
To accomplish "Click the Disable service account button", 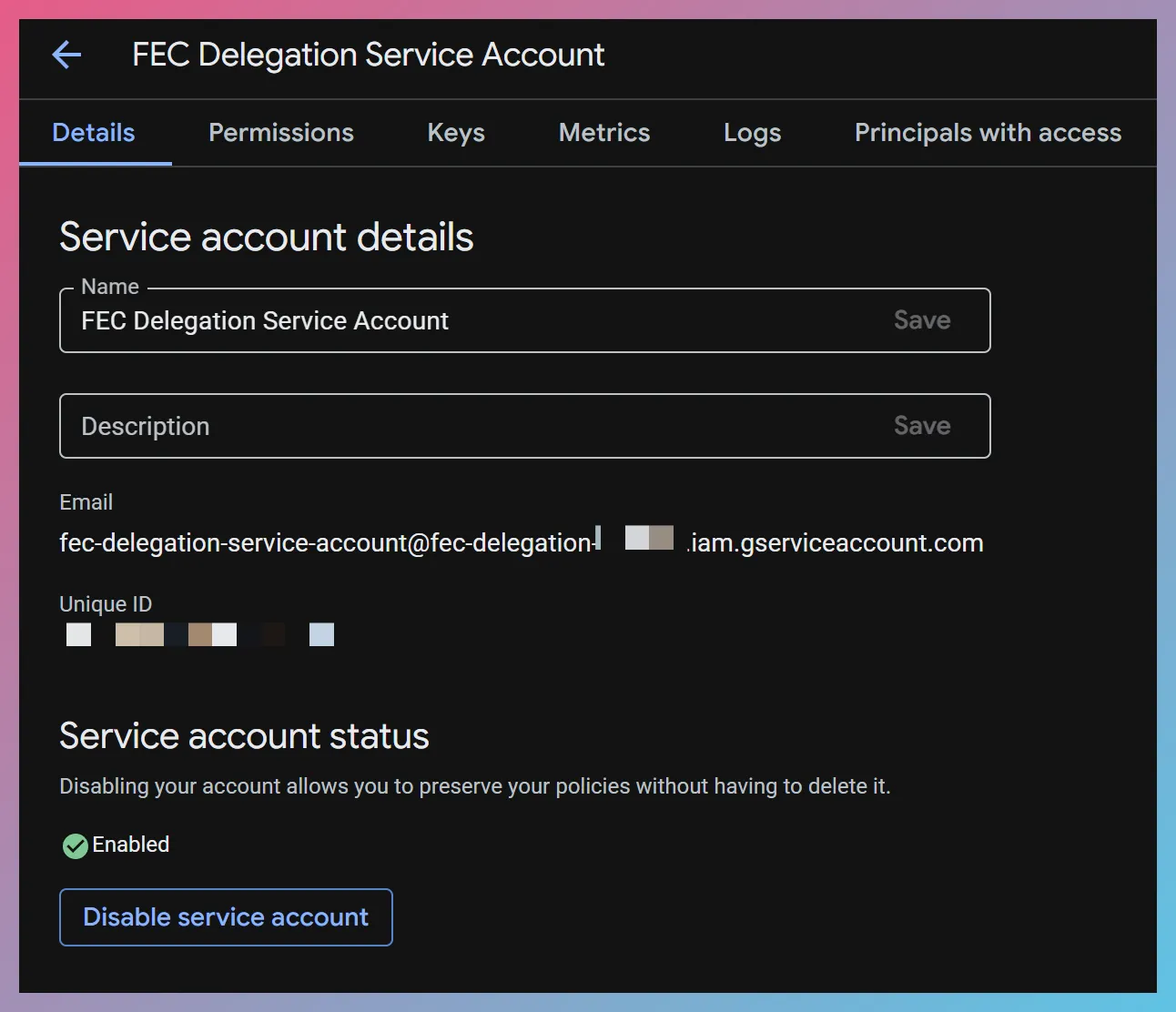I will pos(225,917).
